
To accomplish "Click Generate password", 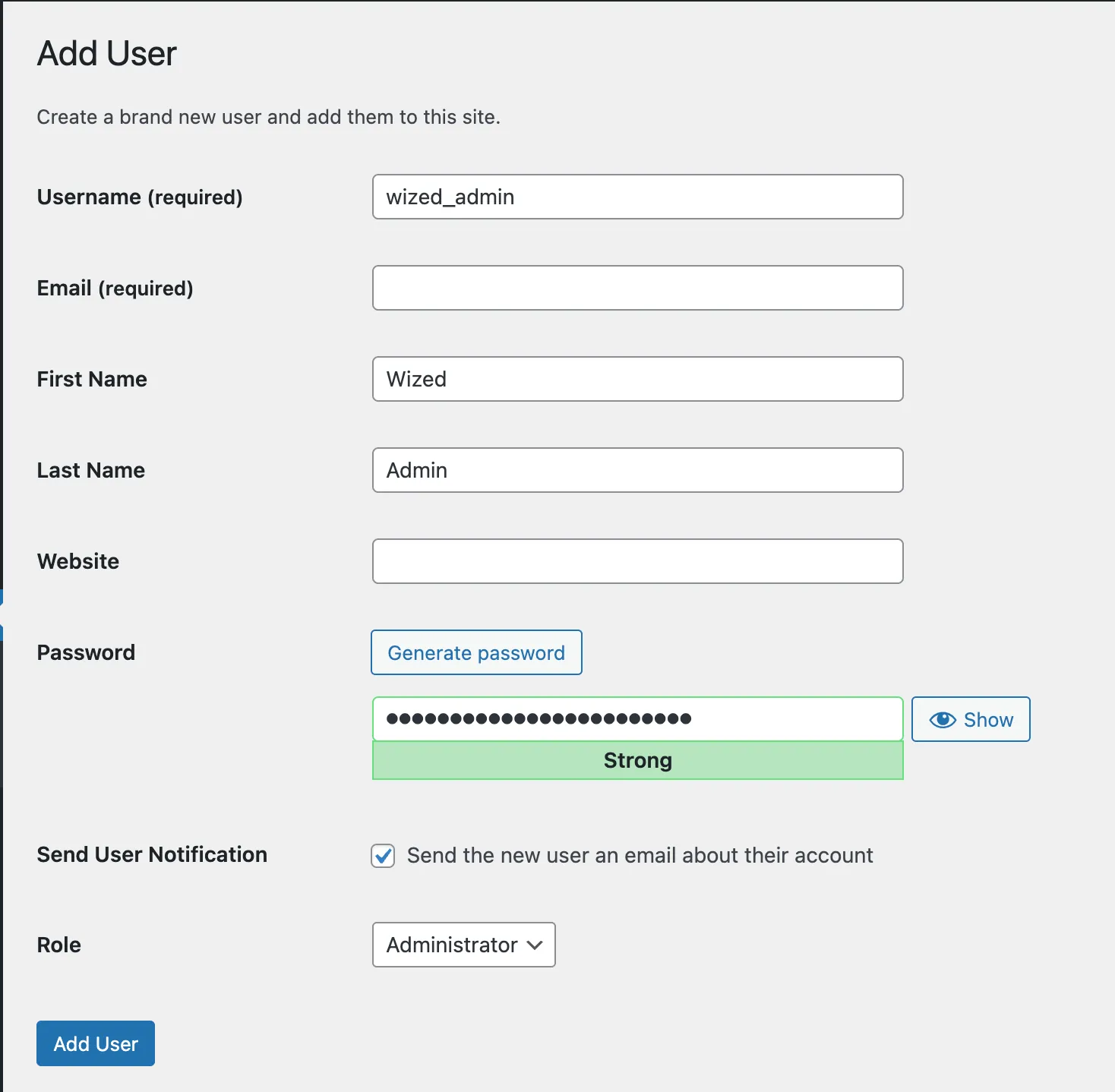I will coord(475,652).
